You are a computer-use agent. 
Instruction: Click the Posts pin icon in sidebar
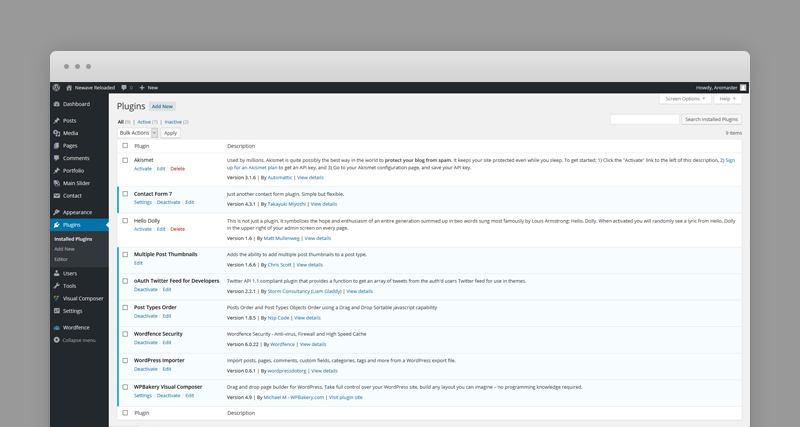57,121
